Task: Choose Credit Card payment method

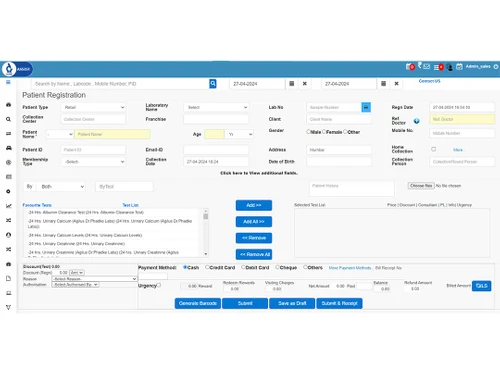Action: 207,267
